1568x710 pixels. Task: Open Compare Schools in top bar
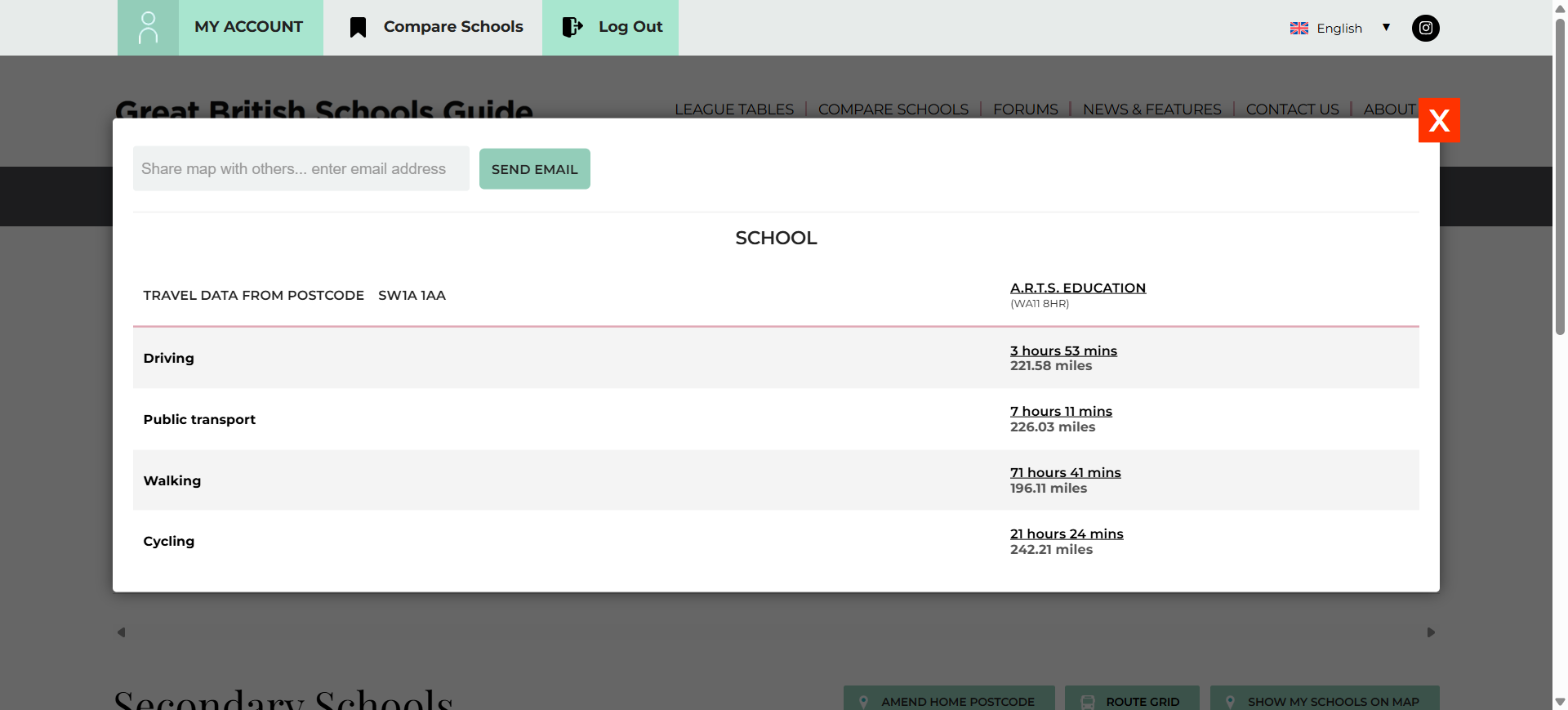(x=453, y=27)
